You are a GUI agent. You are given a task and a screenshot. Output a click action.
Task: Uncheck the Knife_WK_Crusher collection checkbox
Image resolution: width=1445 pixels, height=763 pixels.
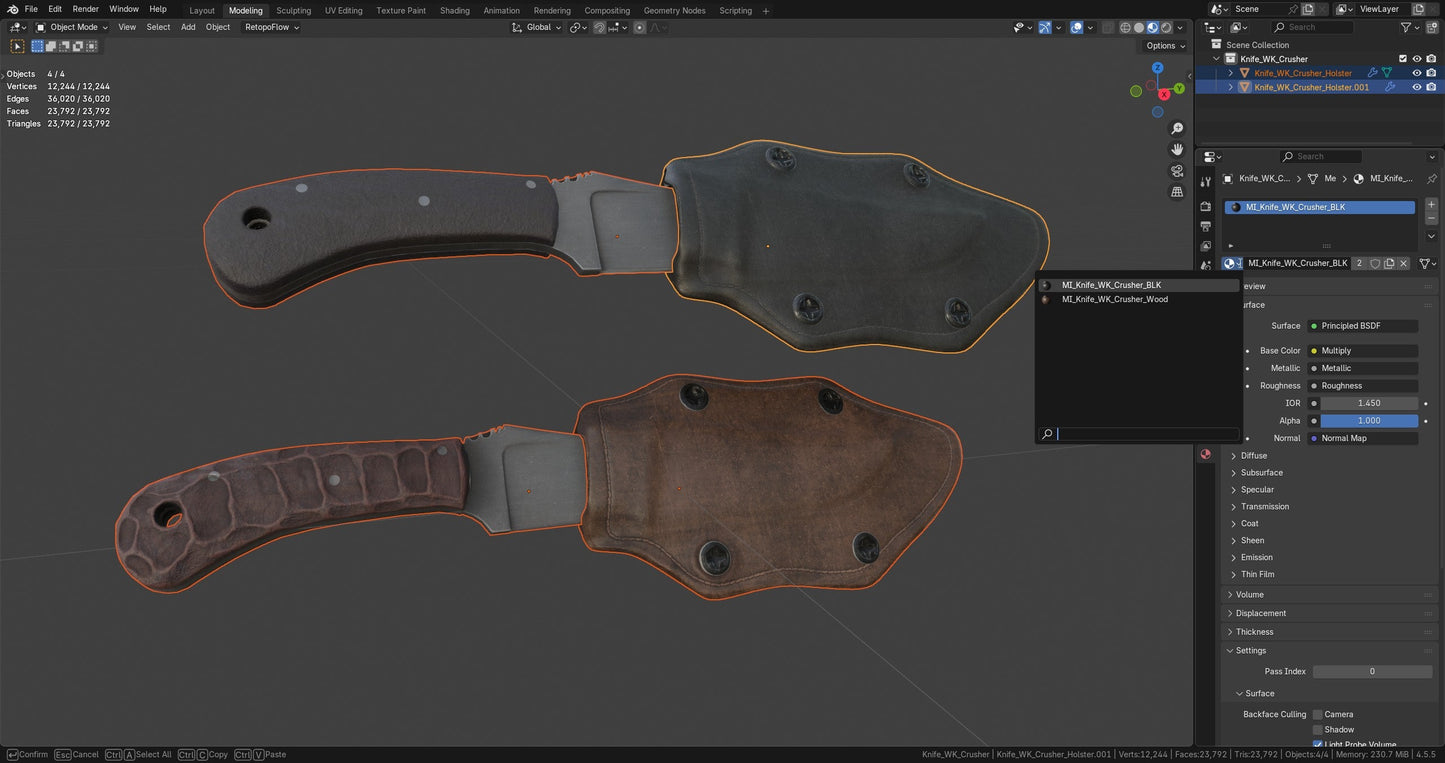tap(1403, 58)
